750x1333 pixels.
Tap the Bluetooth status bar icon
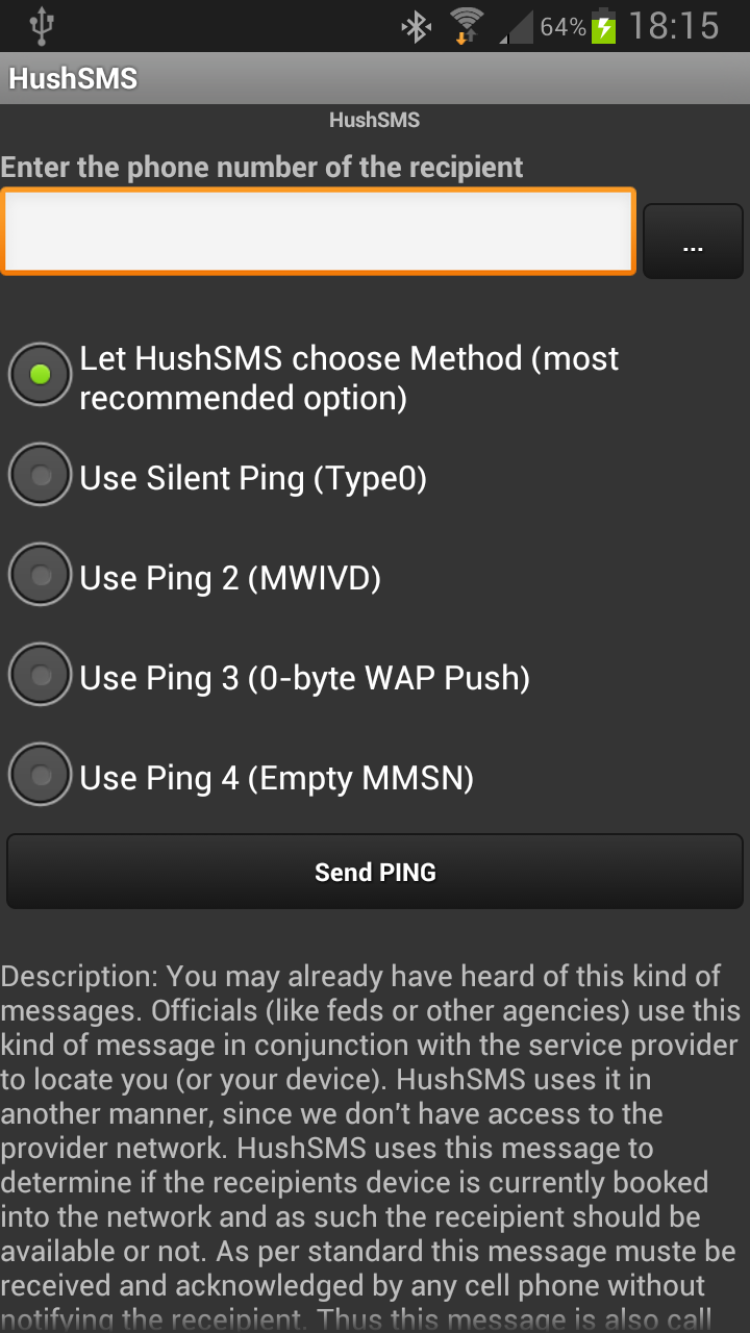coord(415,26)
